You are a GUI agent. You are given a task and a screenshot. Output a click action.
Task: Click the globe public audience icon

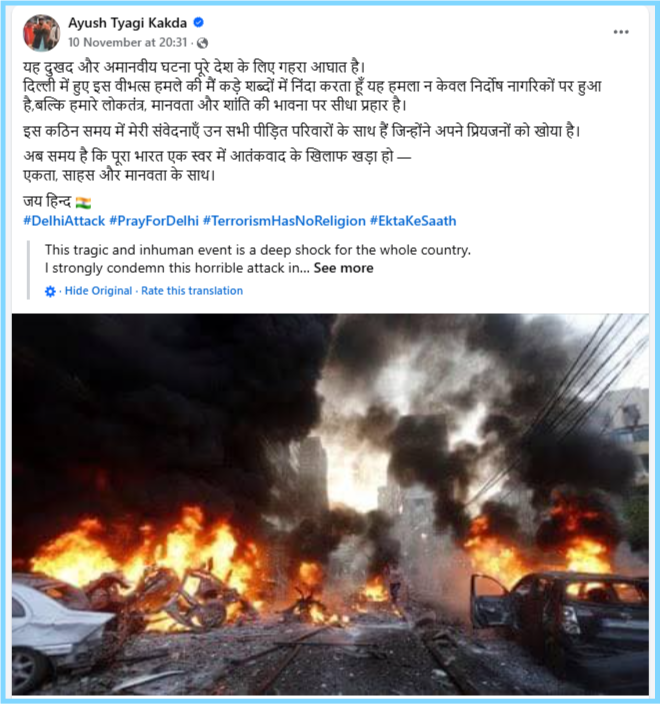[x=202, y=43]
